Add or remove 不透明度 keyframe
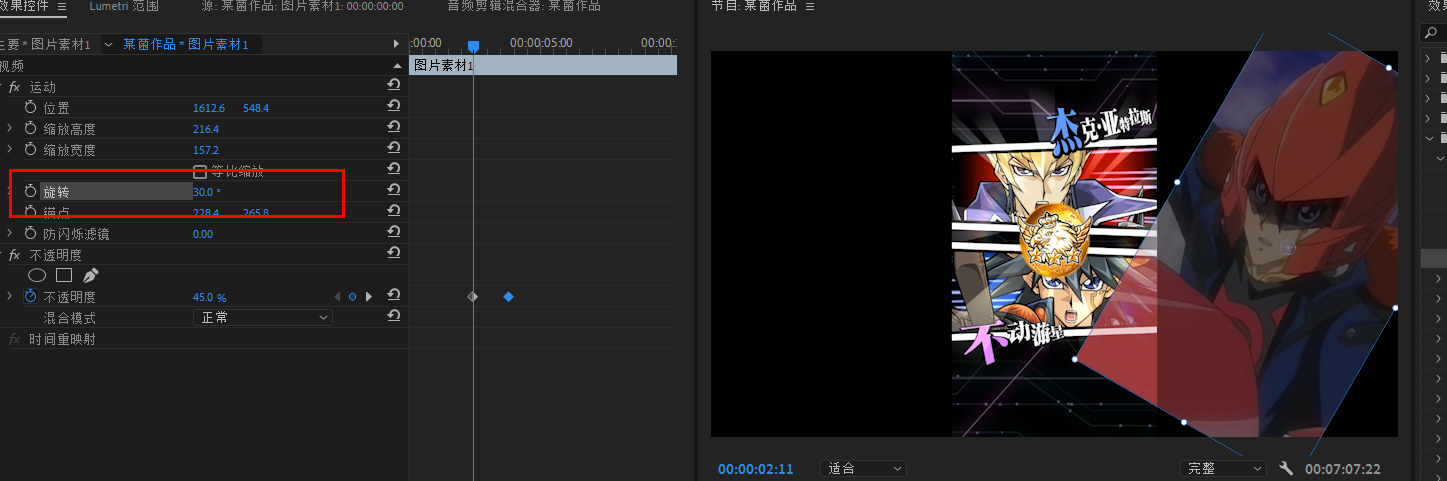Image resolution: width=1447 pixels, height=481 pixels. [352, 297]
